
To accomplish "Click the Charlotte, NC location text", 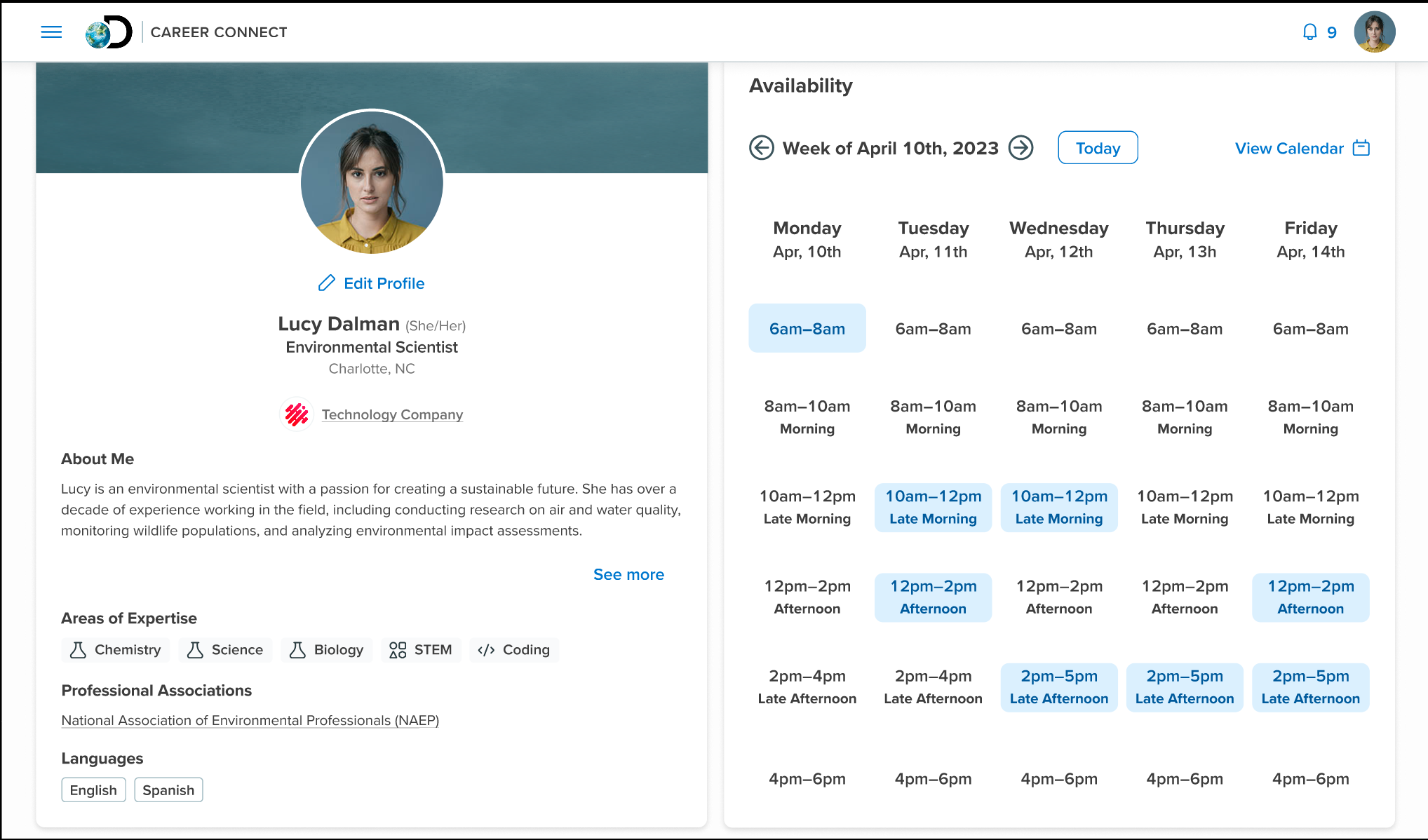I will tap(372, 369).
